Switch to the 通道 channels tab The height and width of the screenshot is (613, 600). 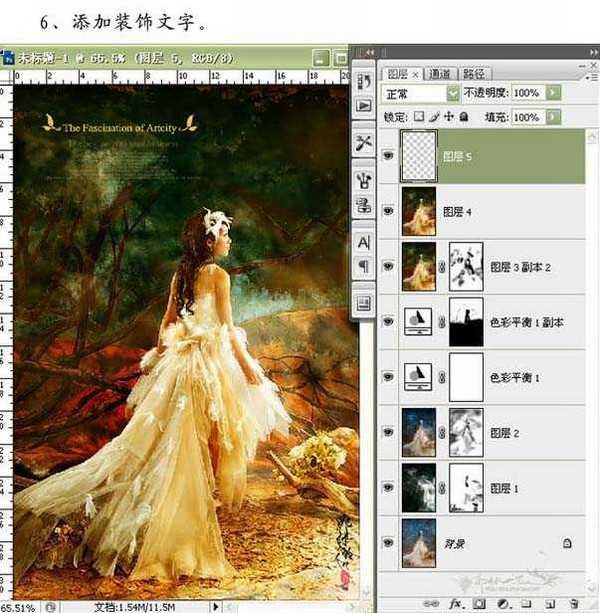[439, 73]
